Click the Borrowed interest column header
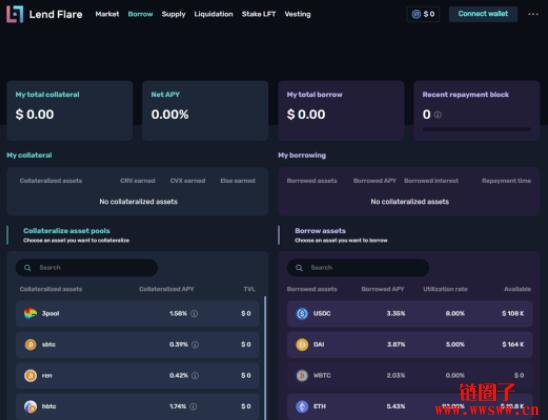Screen dimensions: 548x420 [431, 181]
